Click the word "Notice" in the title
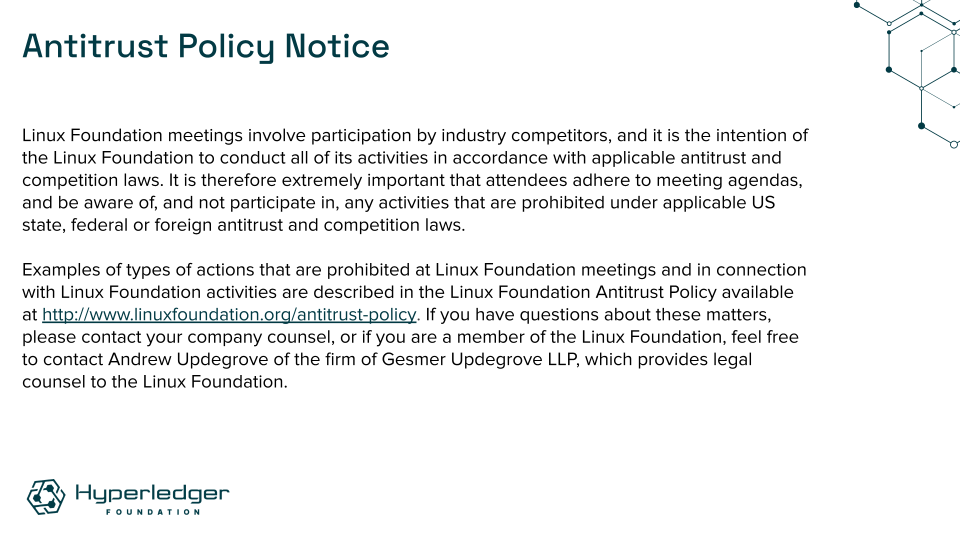Image resolution: width=960 pixels, height=540 pixels. click(337, 46)
